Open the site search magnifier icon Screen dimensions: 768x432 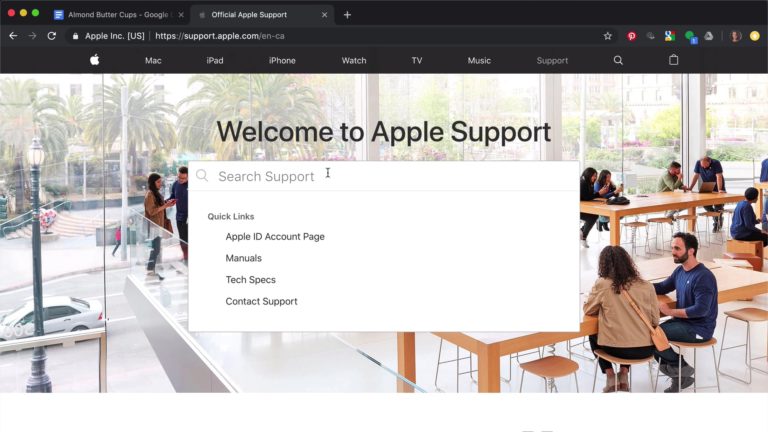[x=618, y=60]
